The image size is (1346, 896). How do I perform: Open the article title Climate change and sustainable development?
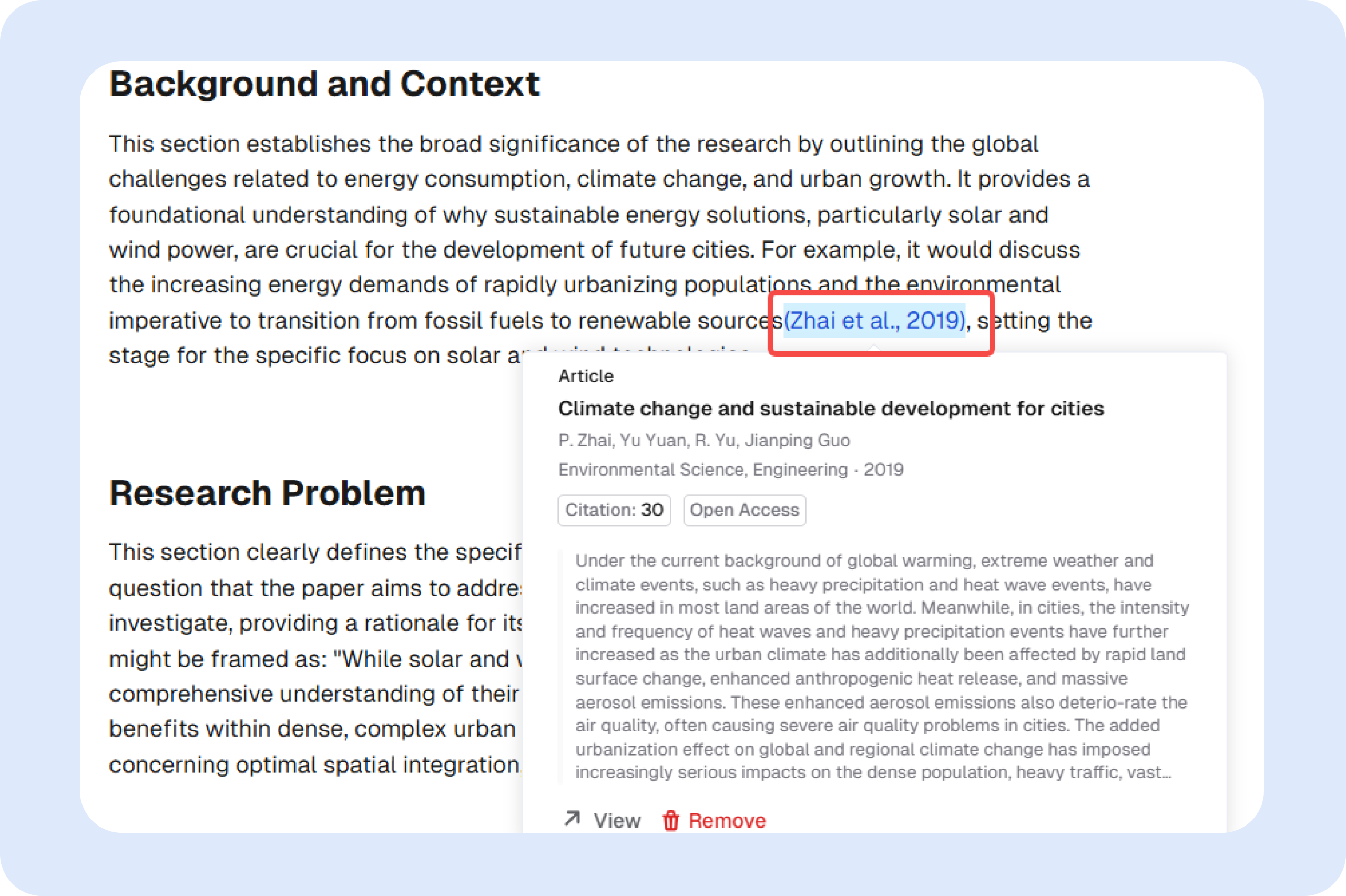pyautogui.click(x=830, y=409)
